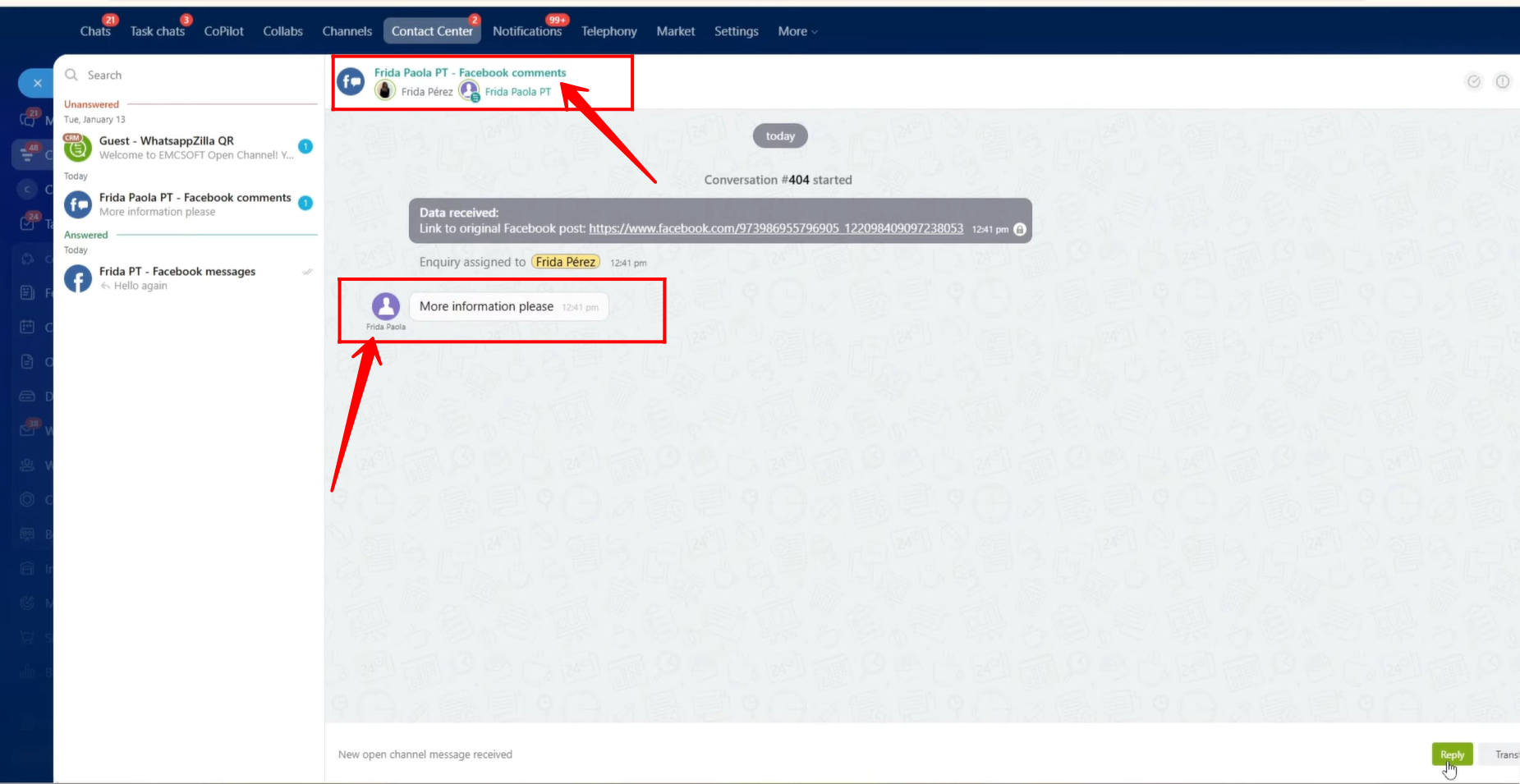The height and width of the screenshot is (784, 1520).
Task: Click the checkmark circle icon in chat header
Action: click(x=1474, y=81)
